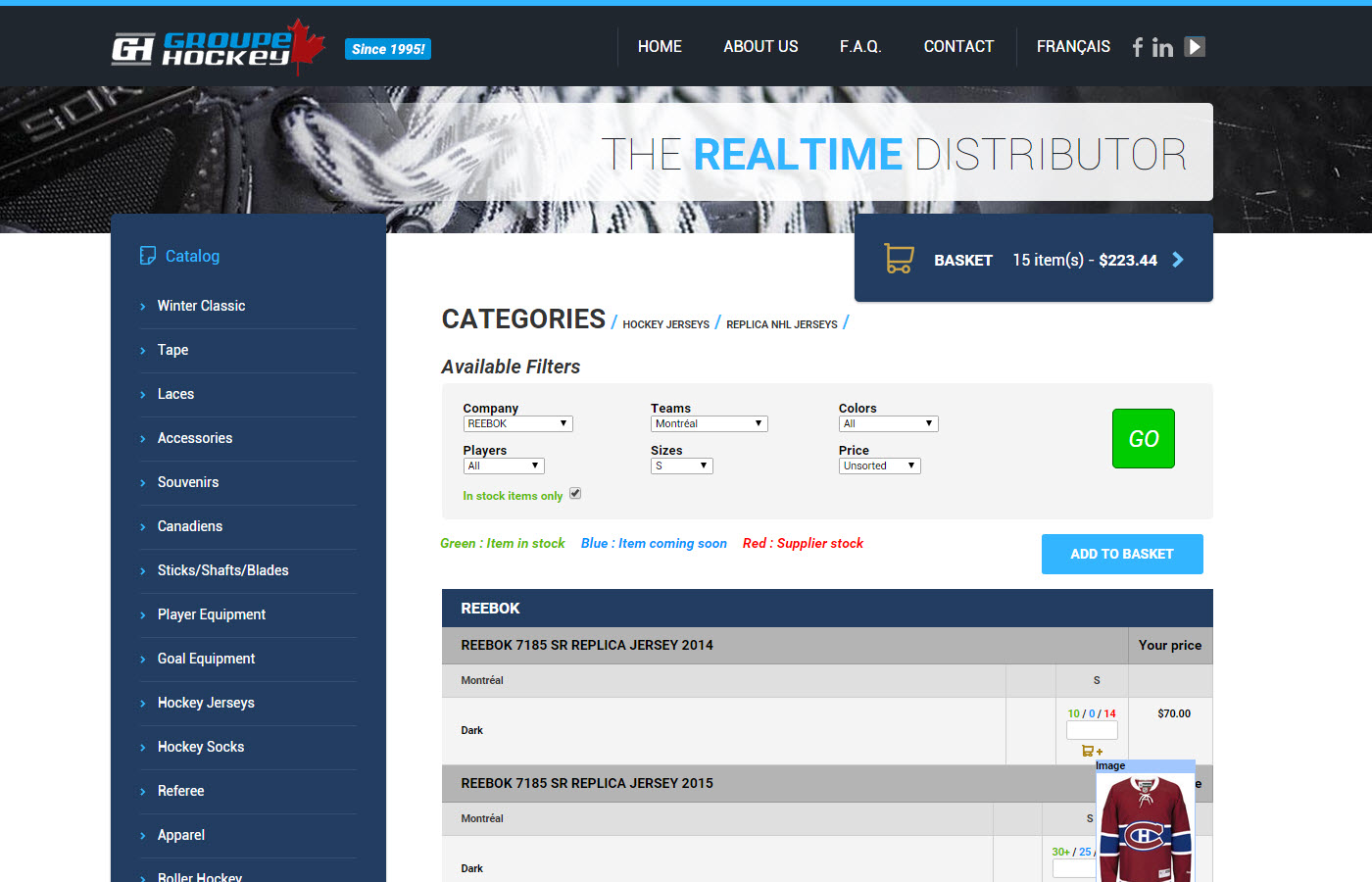Click the Since 1995! badge

click(x=388, y=49)
